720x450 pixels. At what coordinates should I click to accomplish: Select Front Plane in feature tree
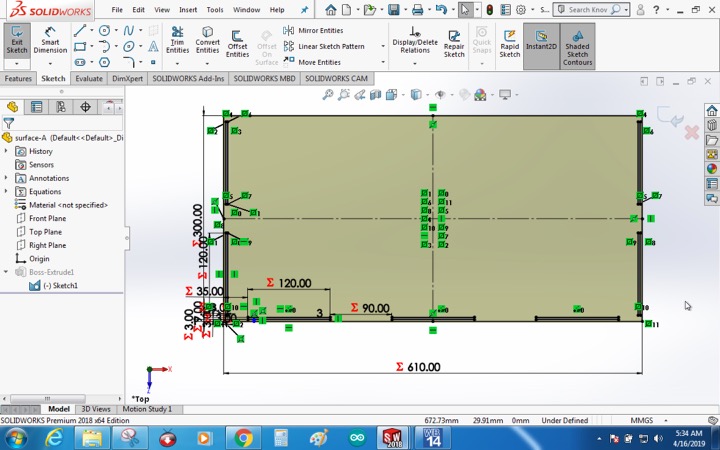click(x=41, y=218)
